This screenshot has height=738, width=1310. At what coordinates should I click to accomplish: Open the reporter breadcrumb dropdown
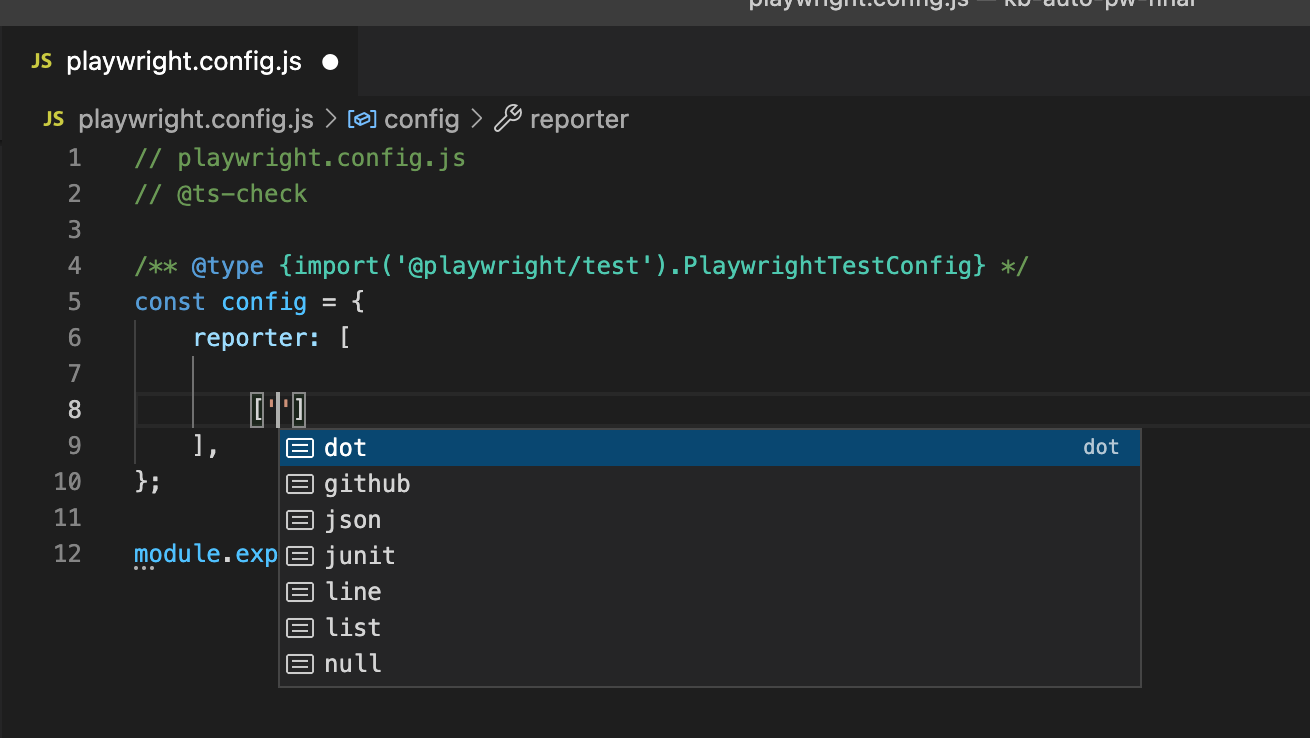(x=579, y=119)
